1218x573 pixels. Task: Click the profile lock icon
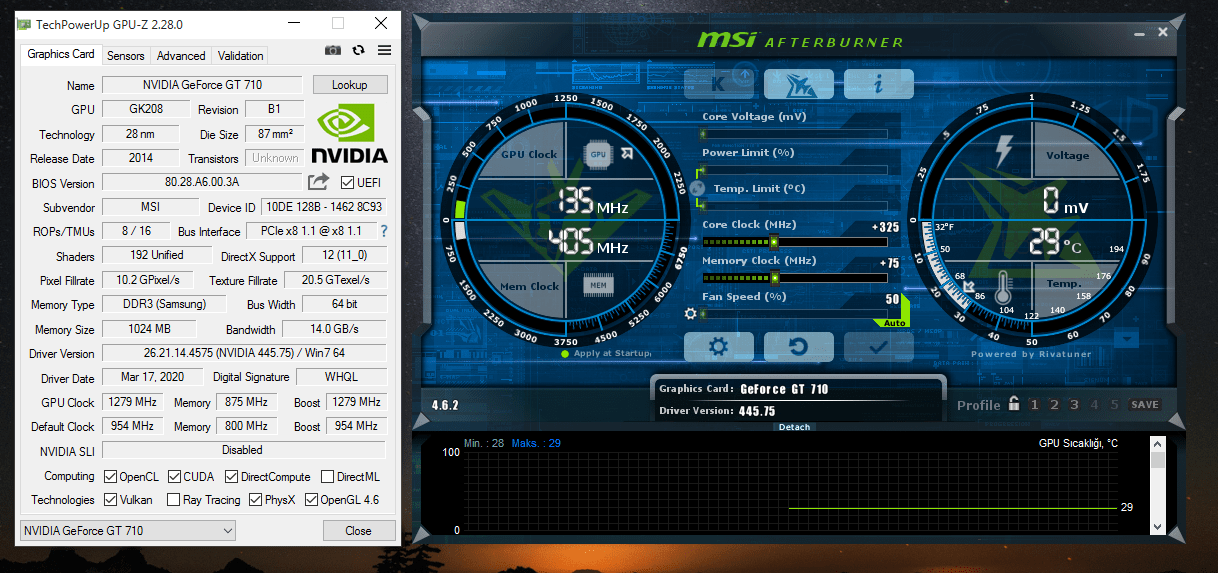click(x=1014, y=404)
